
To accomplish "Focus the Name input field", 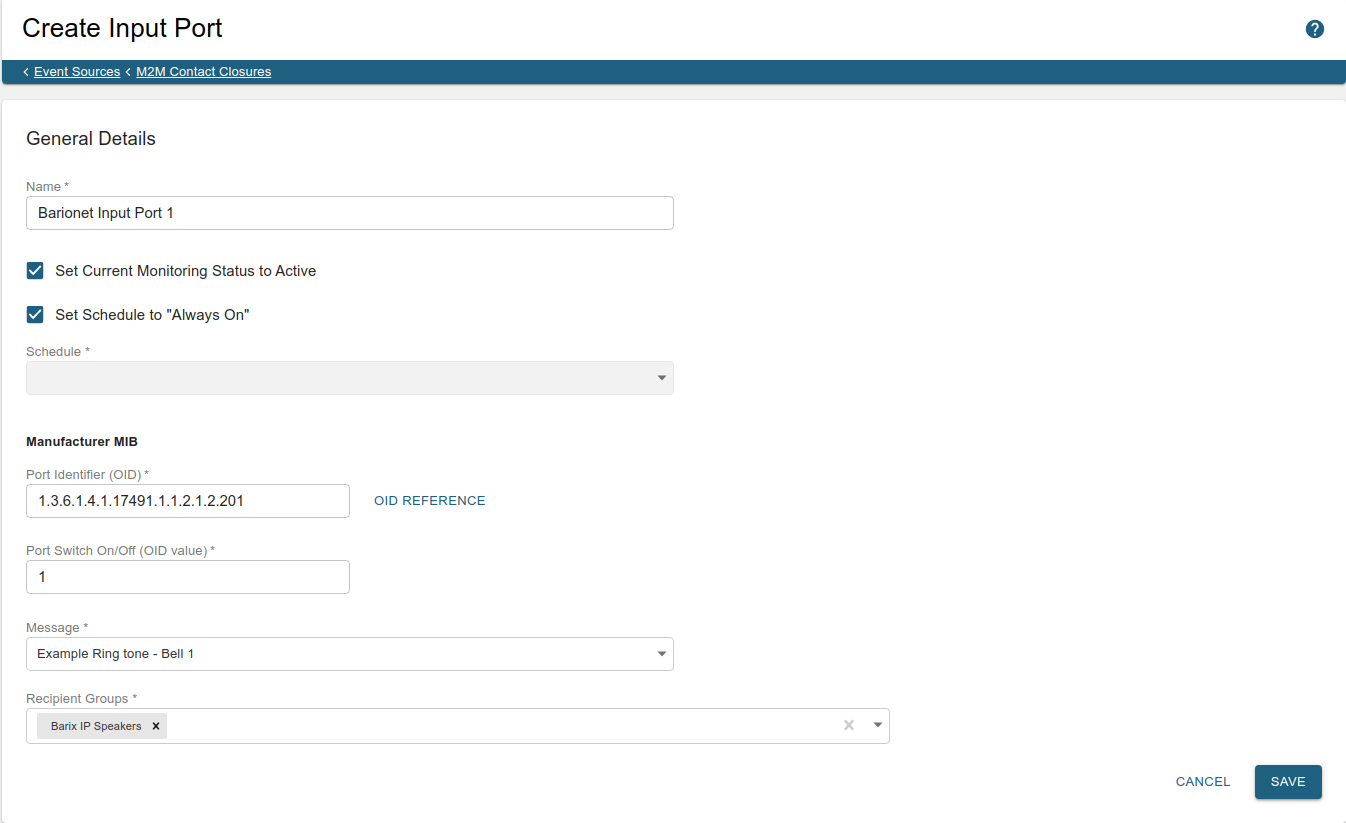I will (349, 213).
